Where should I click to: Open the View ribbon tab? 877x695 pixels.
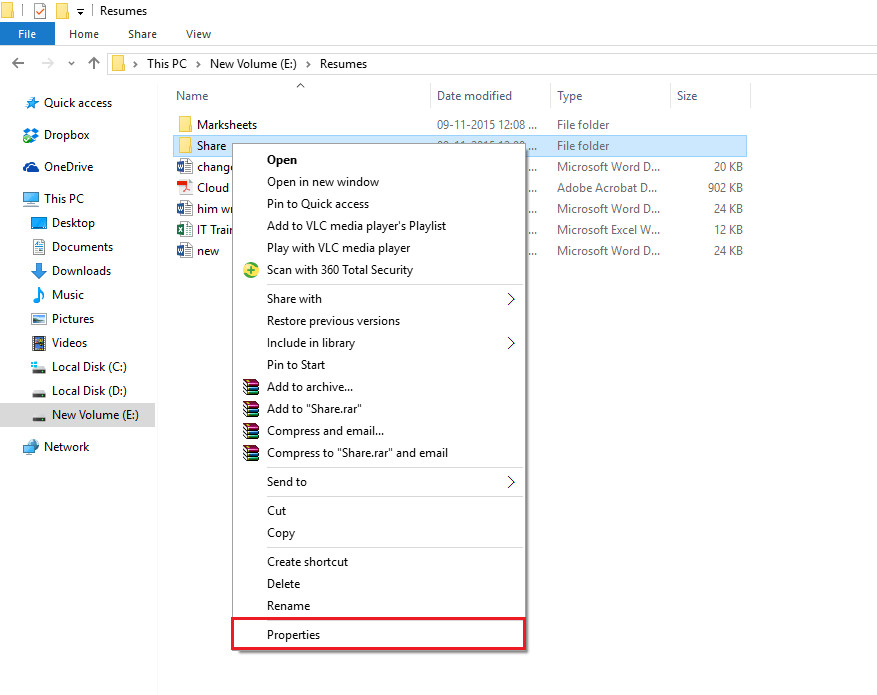click(198, 34)
